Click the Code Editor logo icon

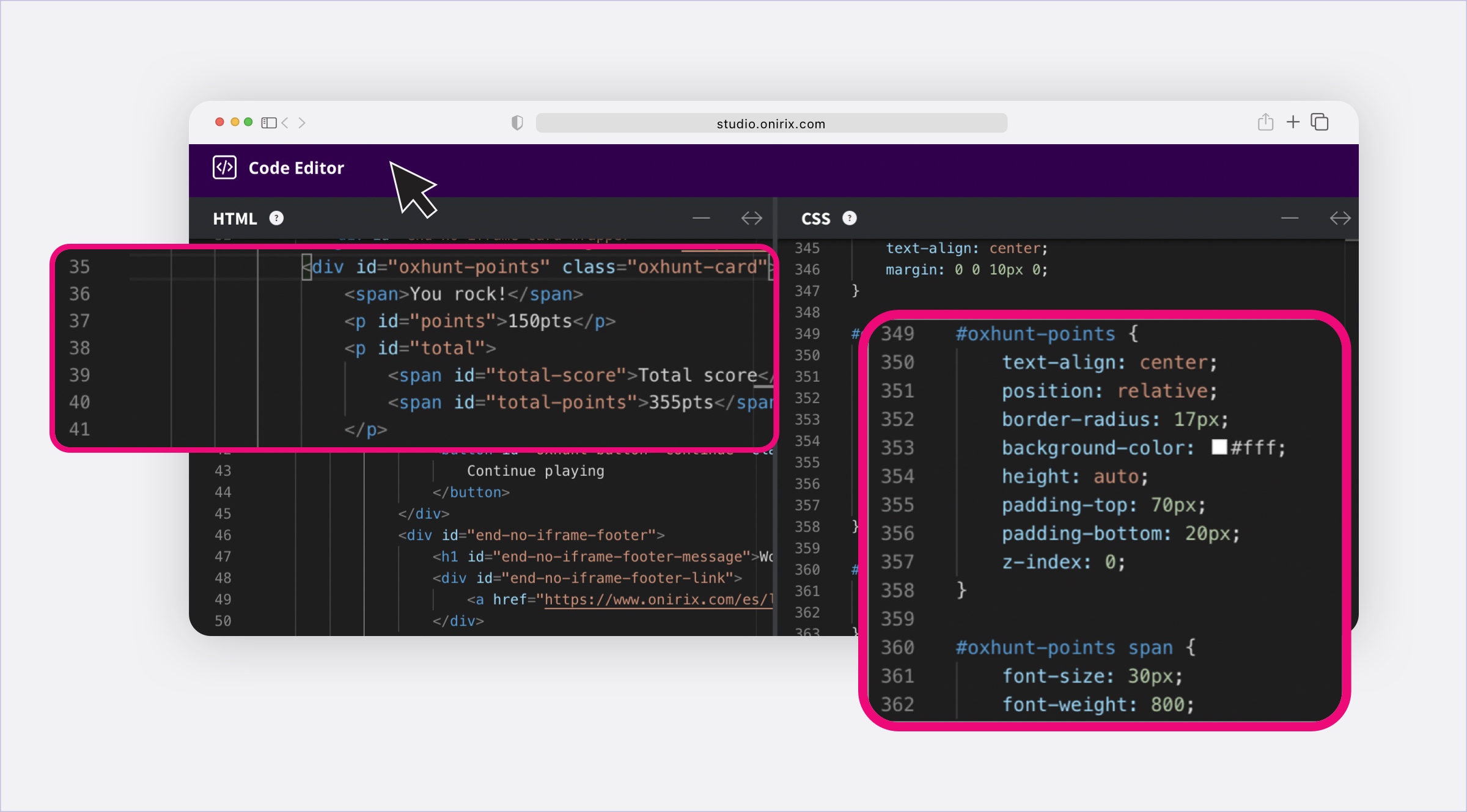point(224,167)
